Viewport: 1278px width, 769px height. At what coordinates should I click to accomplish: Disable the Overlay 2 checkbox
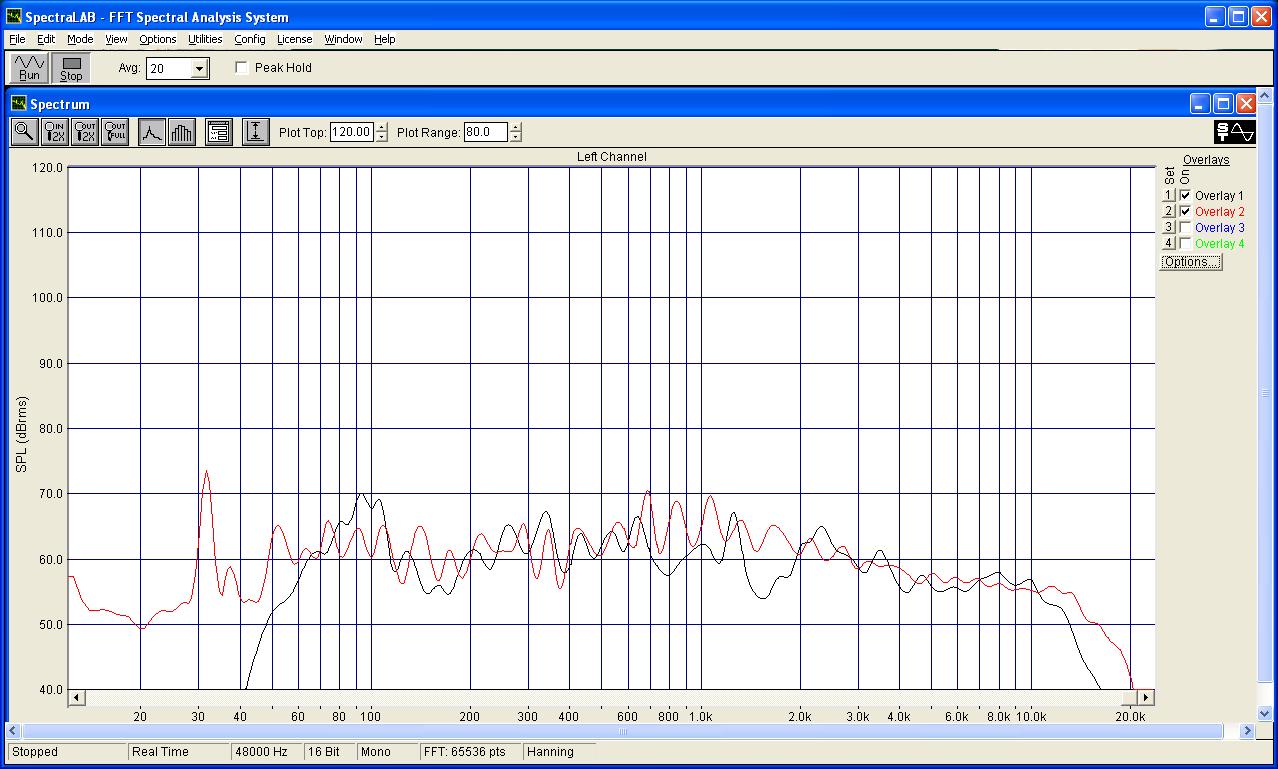[1186, 212]
